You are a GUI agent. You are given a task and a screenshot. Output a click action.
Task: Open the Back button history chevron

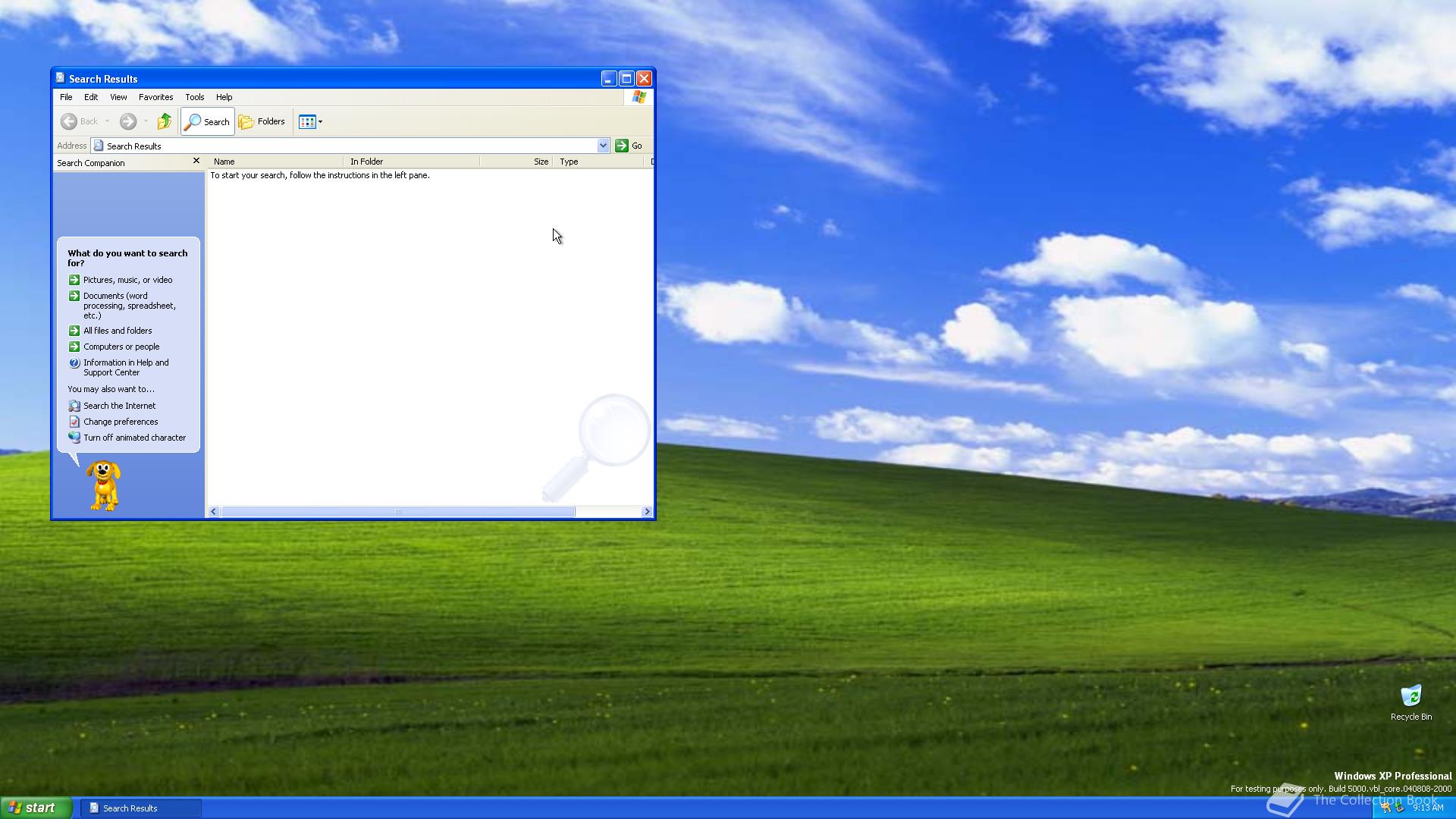point(107,121)
